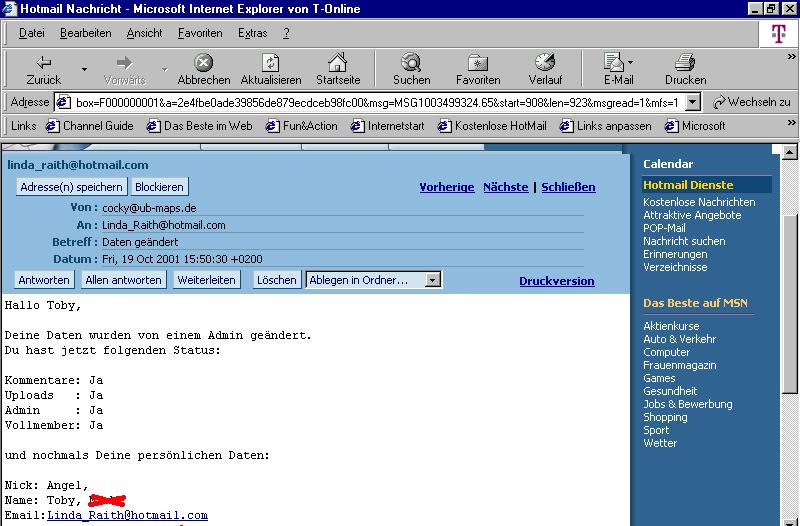This screenshot has height=526, width=800.
Task: Open Internetstart links shortcut
Action: pyautogui.click(x=387, y=126)
